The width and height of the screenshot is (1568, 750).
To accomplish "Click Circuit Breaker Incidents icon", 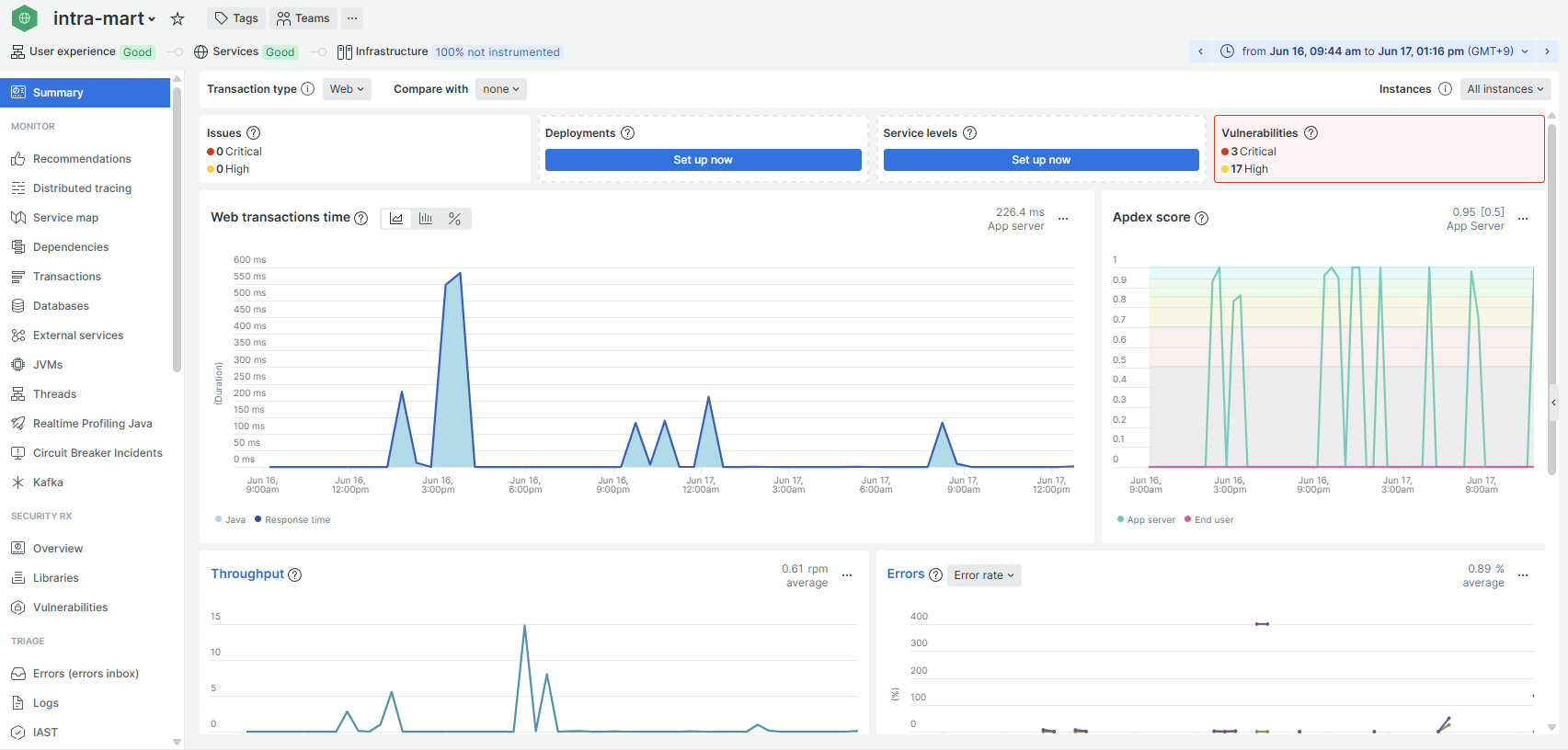I will pyautogui.click(x=17, y=453).
